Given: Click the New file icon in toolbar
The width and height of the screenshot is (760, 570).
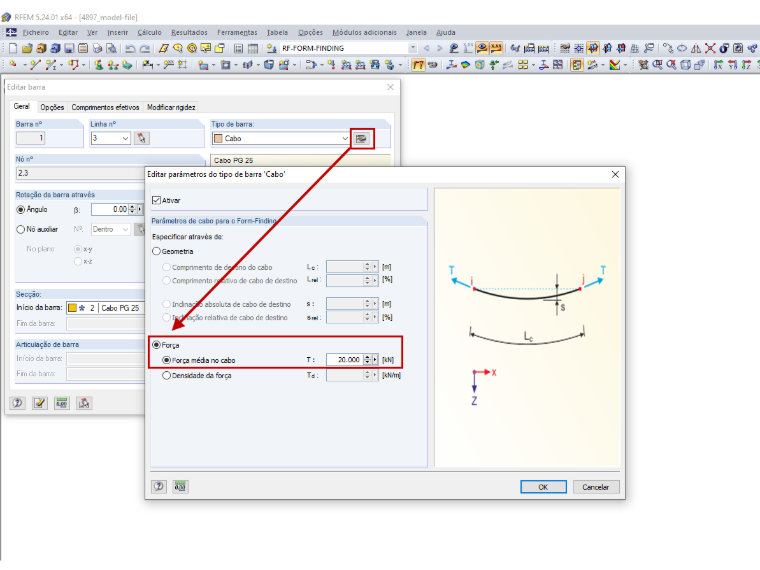Looking at the screenshot, I should (13, 48).
